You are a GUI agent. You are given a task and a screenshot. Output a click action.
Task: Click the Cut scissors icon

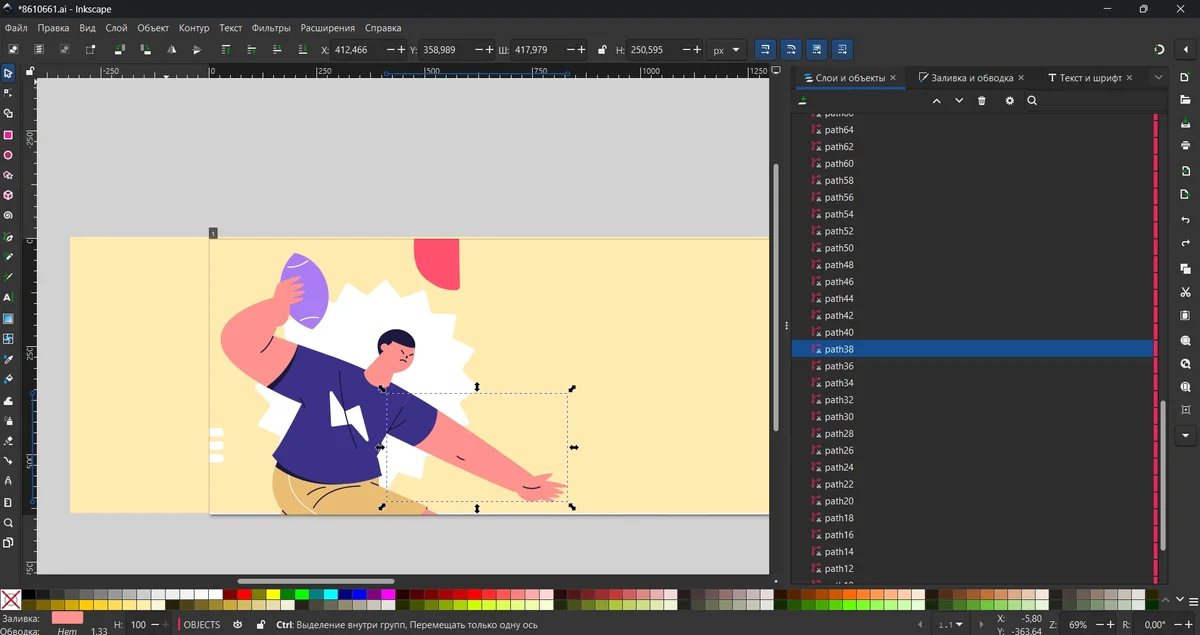1185,293
